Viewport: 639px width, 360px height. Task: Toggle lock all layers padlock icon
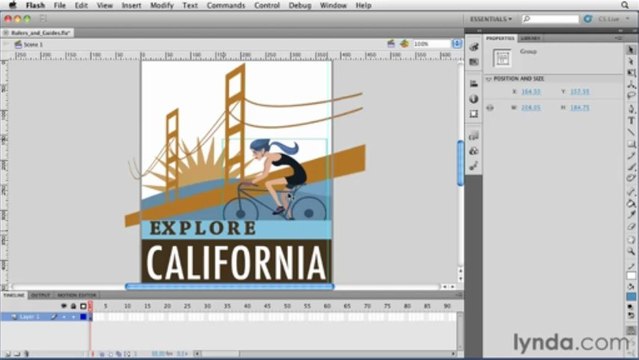(73, 306)
